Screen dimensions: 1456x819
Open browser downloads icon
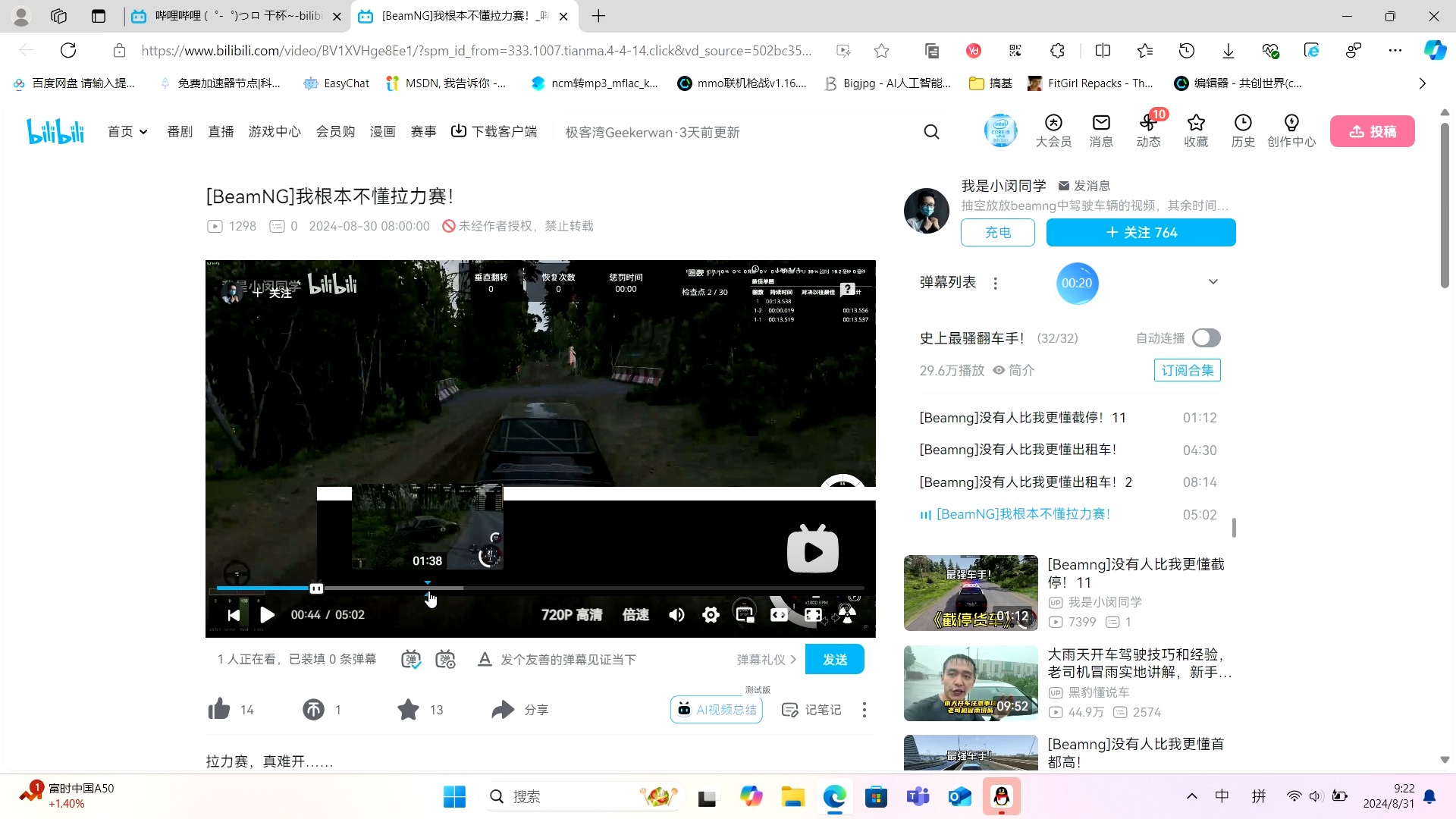[x=1228, y=51]
